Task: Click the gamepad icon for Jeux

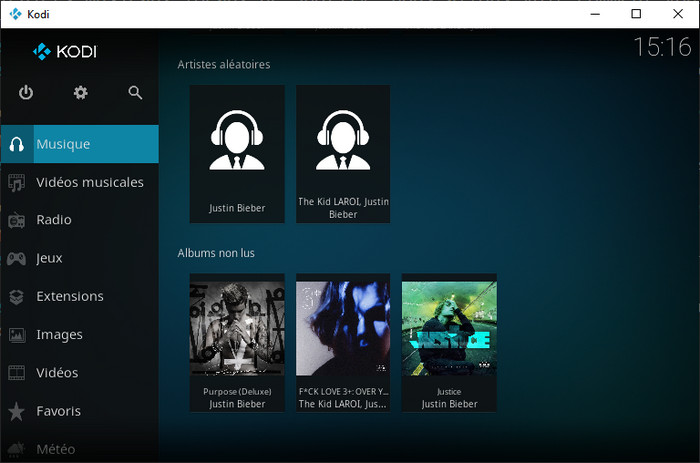Action: (x=17, y=258)
